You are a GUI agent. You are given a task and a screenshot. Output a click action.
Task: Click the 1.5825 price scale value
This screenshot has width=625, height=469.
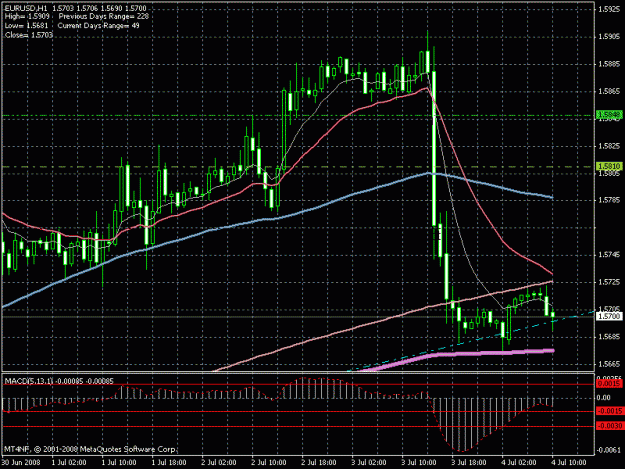point(609,146)
